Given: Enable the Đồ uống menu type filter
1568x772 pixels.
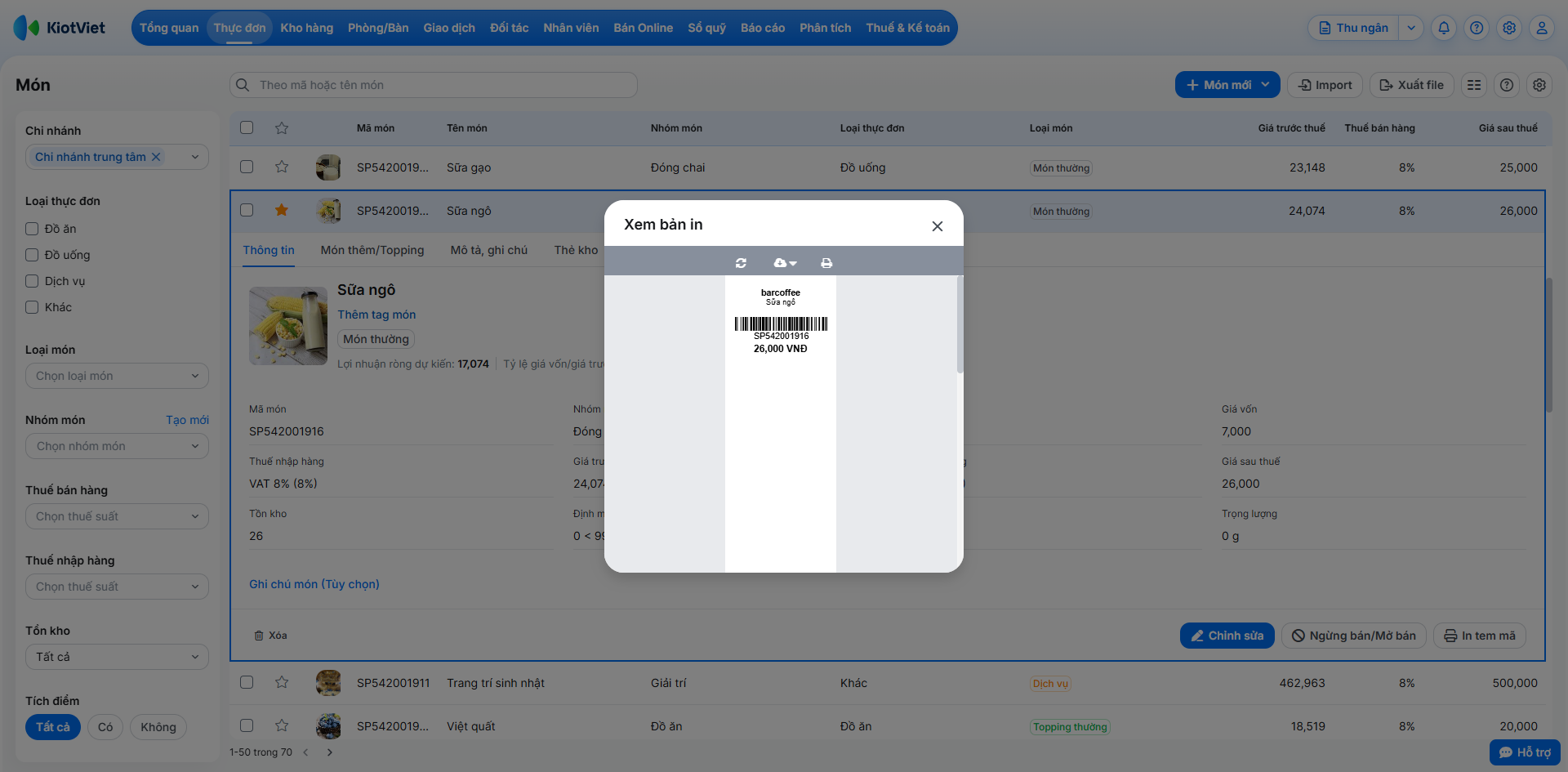Looking at the screenshot, I should [32, 255].
